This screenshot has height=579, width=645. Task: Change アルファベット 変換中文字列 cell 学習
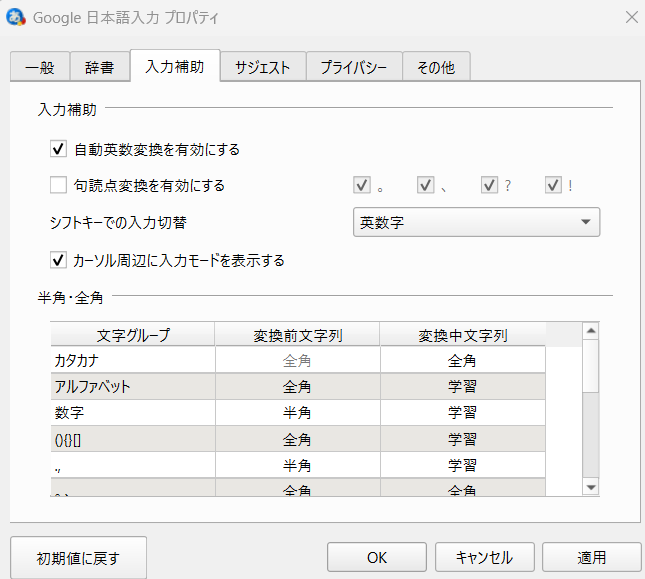coord(463,387)
